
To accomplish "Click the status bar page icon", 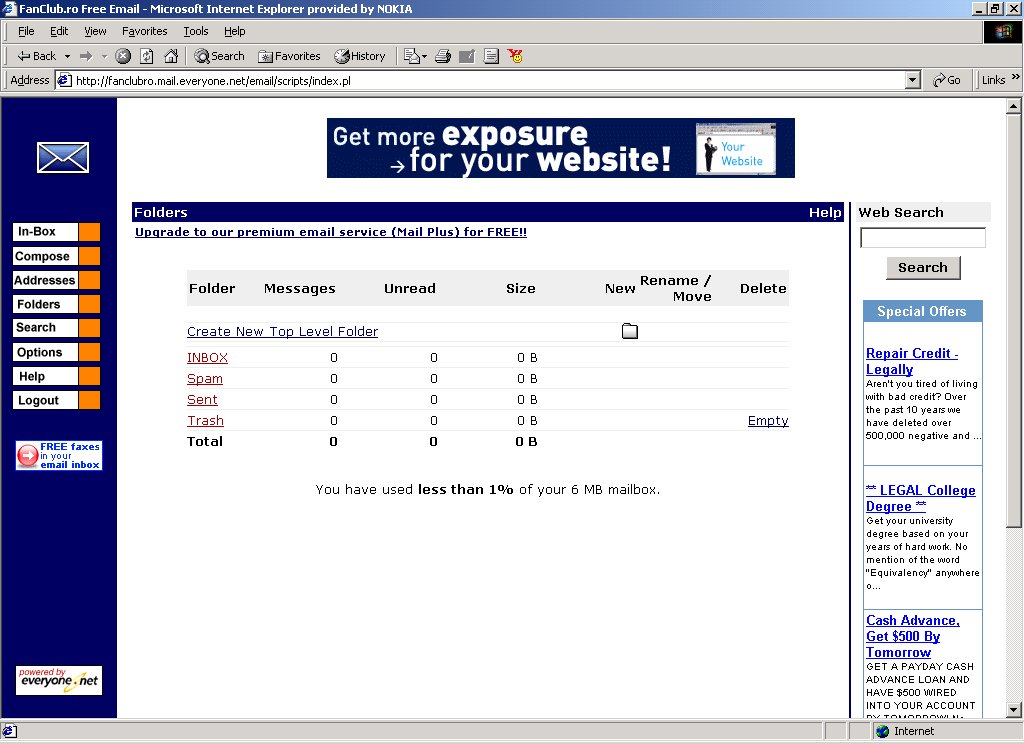I will tap(10, 731).
